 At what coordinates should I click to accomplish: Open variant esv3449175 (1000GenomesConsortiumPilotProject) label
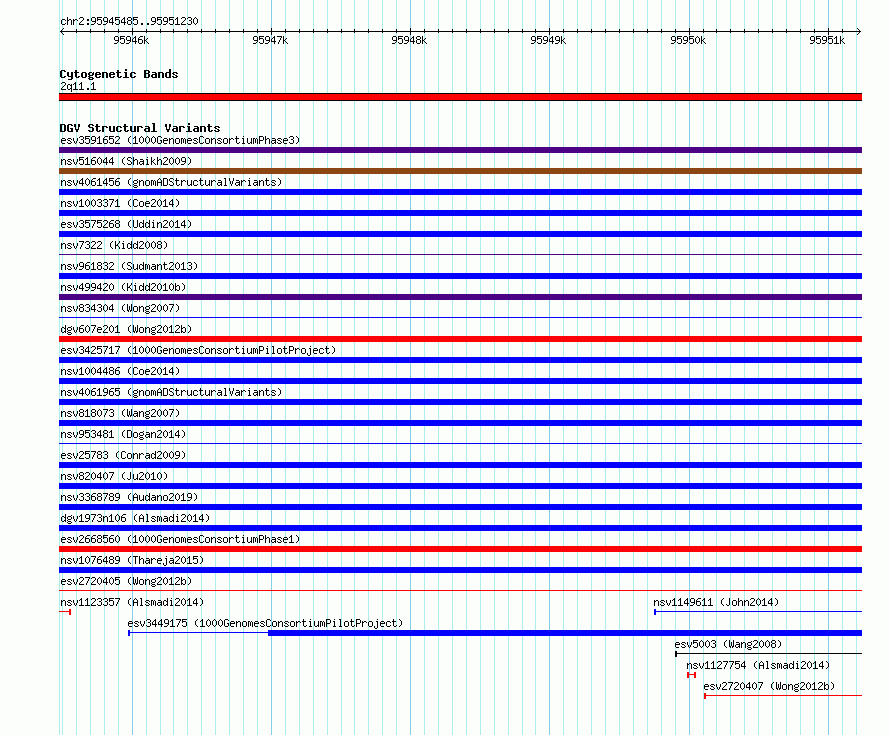(265, 623)
